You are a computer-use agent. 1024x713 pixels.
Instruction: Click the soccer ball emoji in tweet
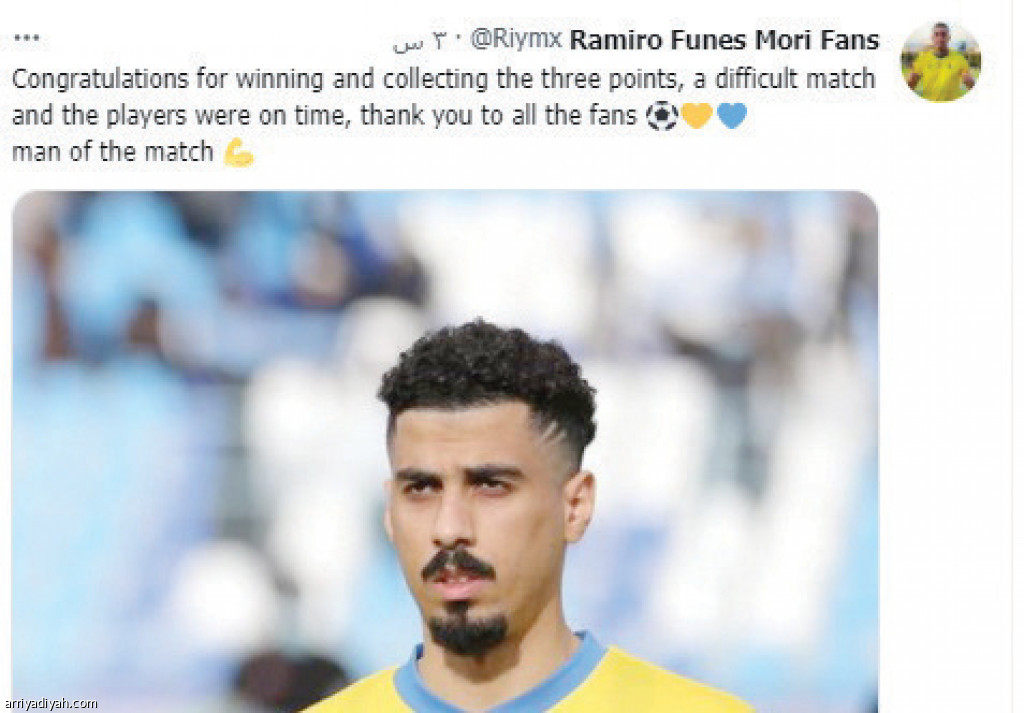[662, 117]
